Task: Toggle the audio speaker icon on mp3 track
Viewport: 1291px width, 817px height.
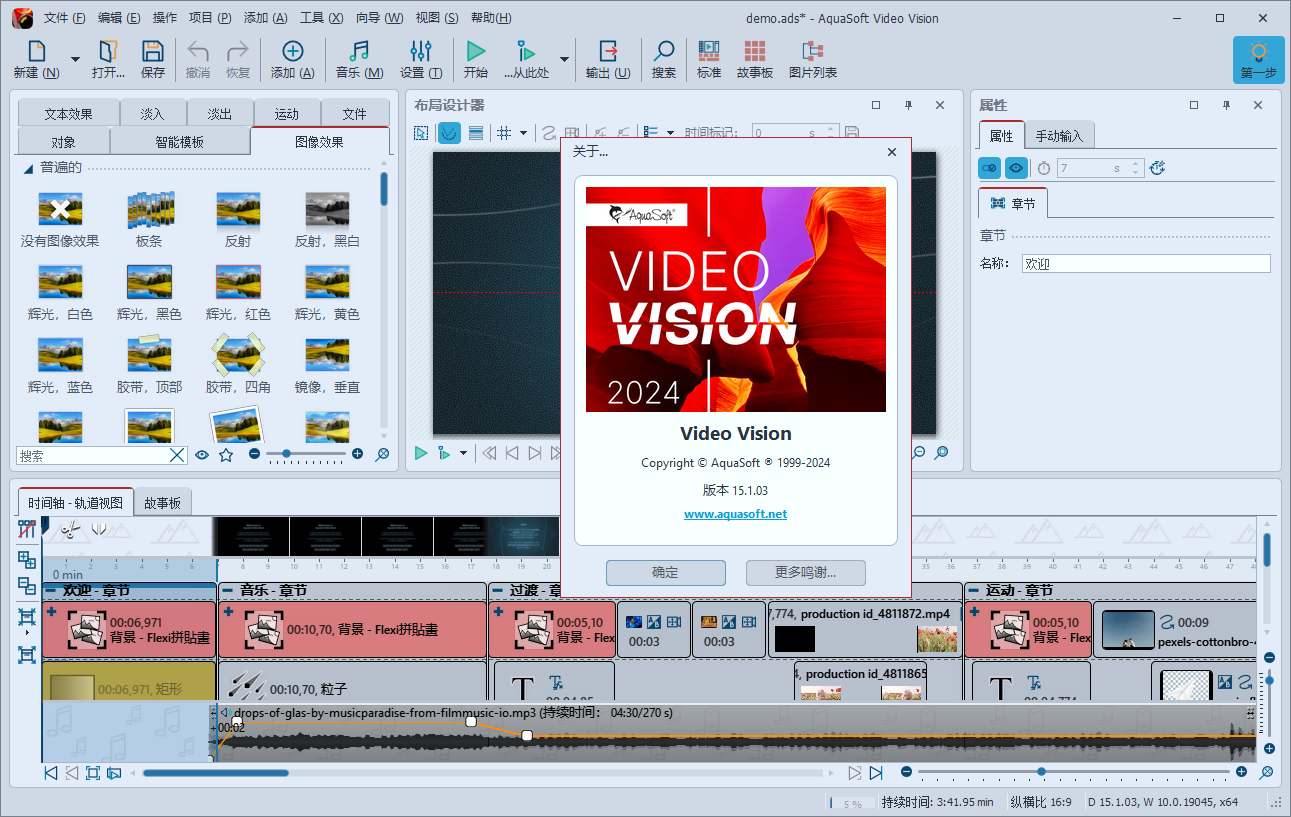Action: (x=226, y=713)
